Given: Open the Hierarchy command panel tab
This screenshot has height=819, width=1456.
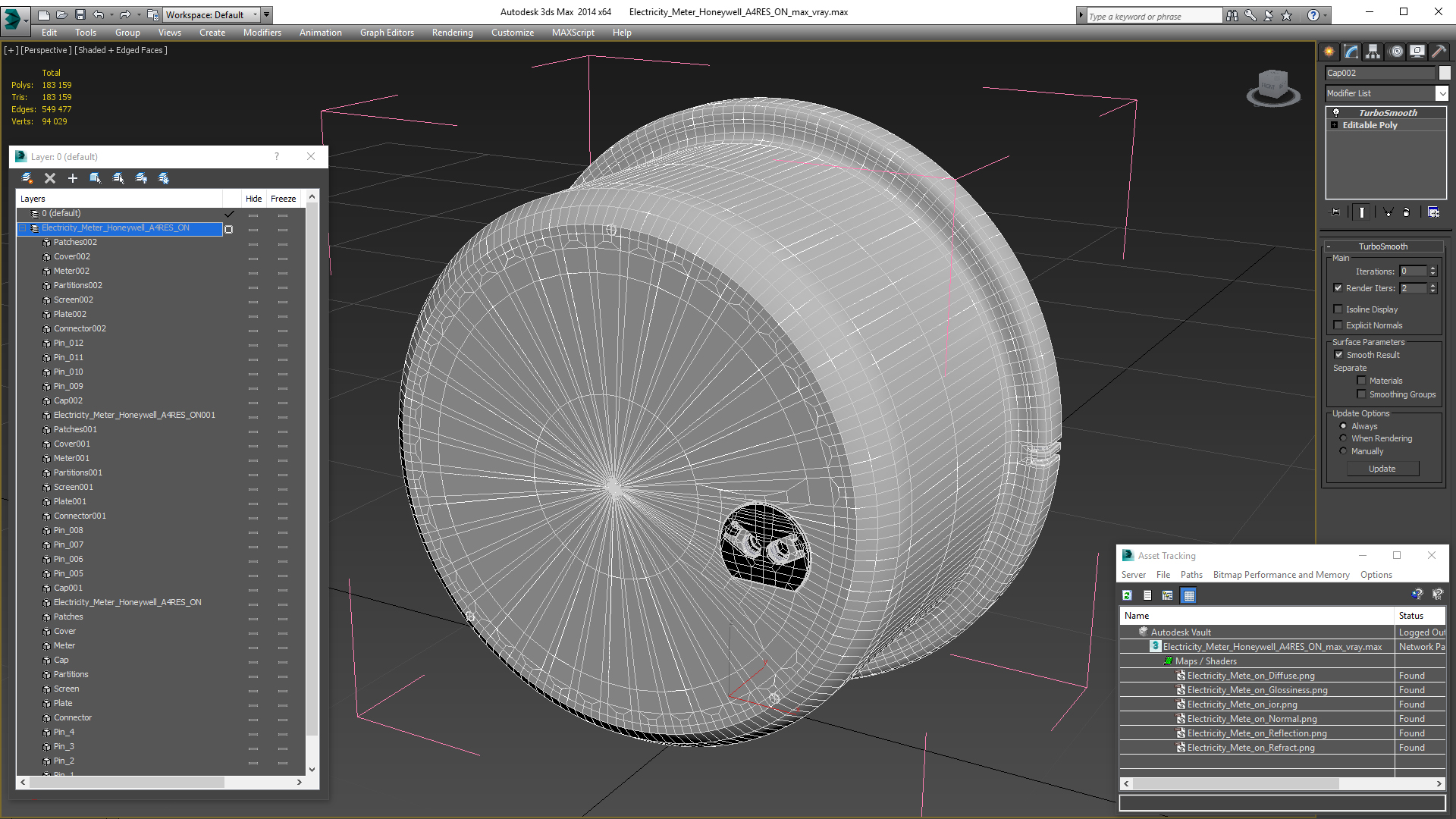Looking at the screenshot, I should coord(1373,52).
